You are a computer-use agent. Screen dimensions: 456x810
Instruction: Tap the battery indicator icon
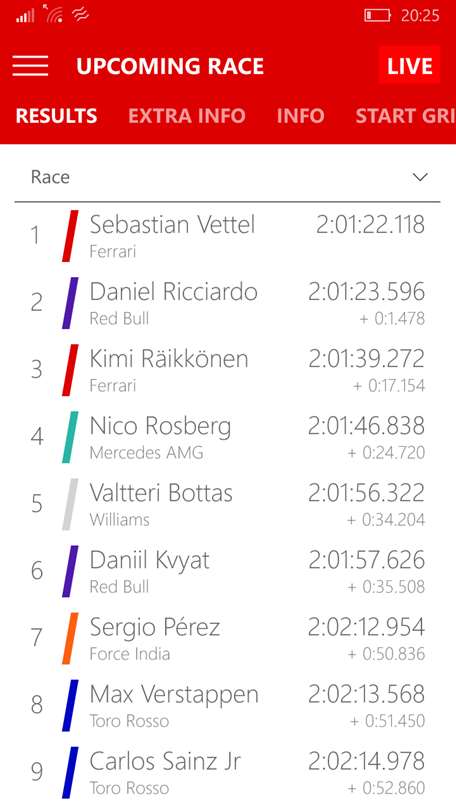coord(378,15)
